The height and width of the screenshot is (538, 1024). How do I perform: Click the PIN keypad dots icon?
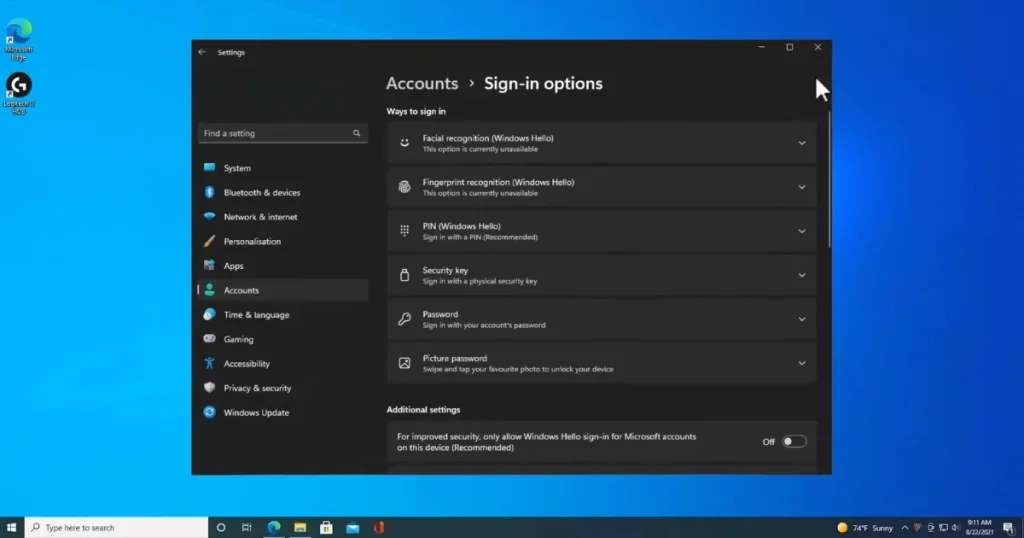click(x=405, y=230)
